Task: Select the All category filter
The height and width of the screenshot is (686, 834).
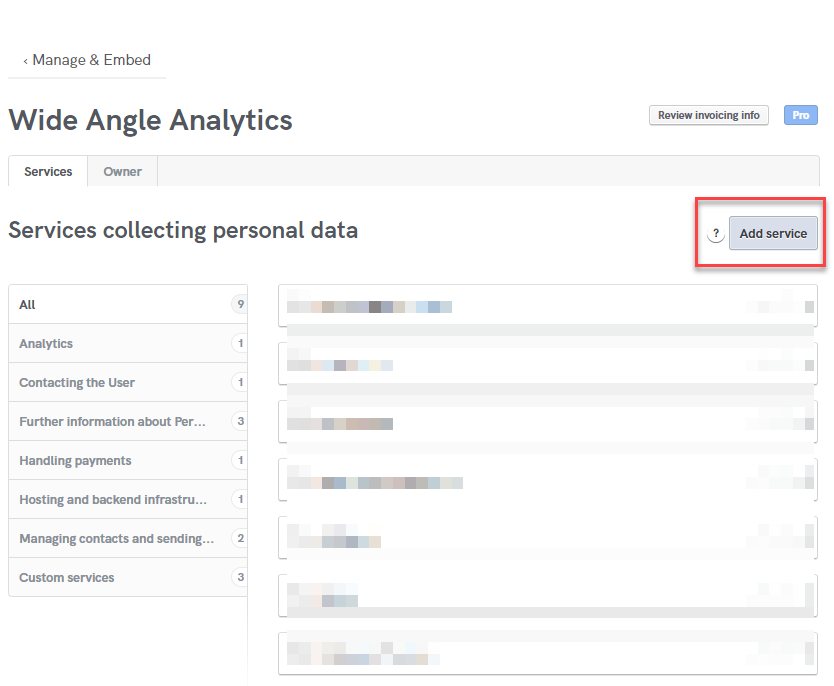Action: (x=128, y=304)
